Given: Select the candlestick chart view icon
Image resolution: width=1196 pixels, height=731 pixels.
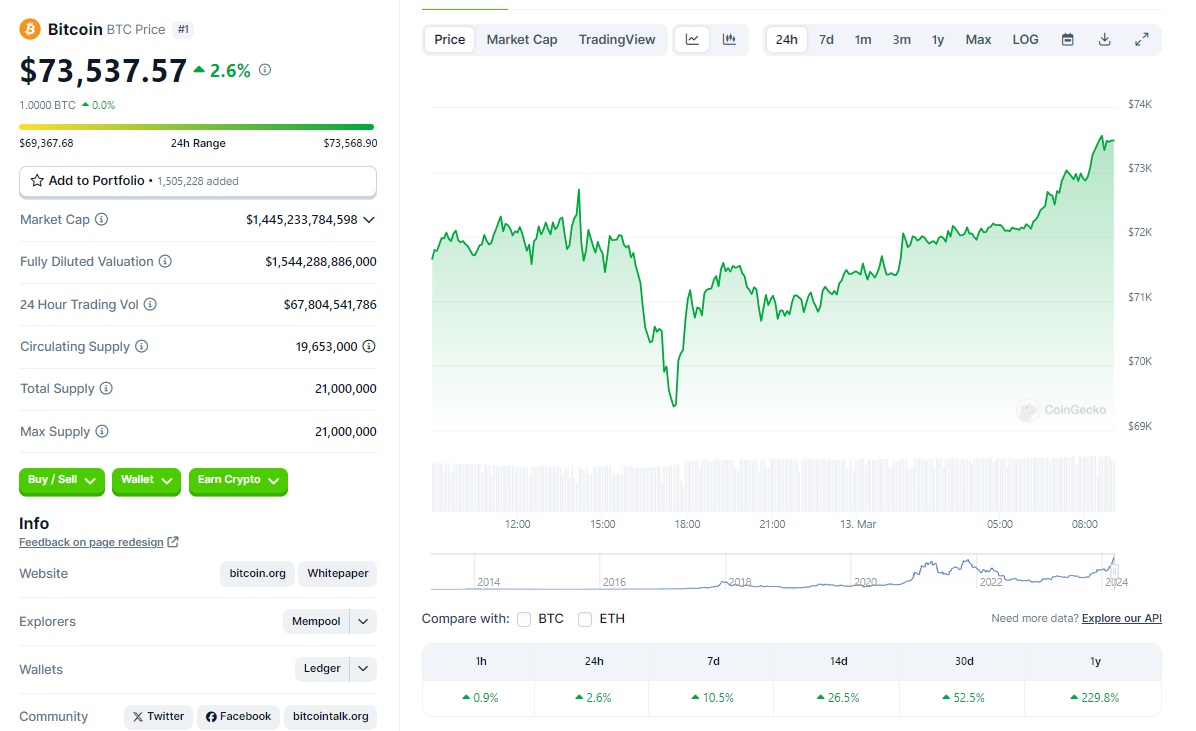Looking at the screenshot, I should pyautogui.click(x=729, y=40).
